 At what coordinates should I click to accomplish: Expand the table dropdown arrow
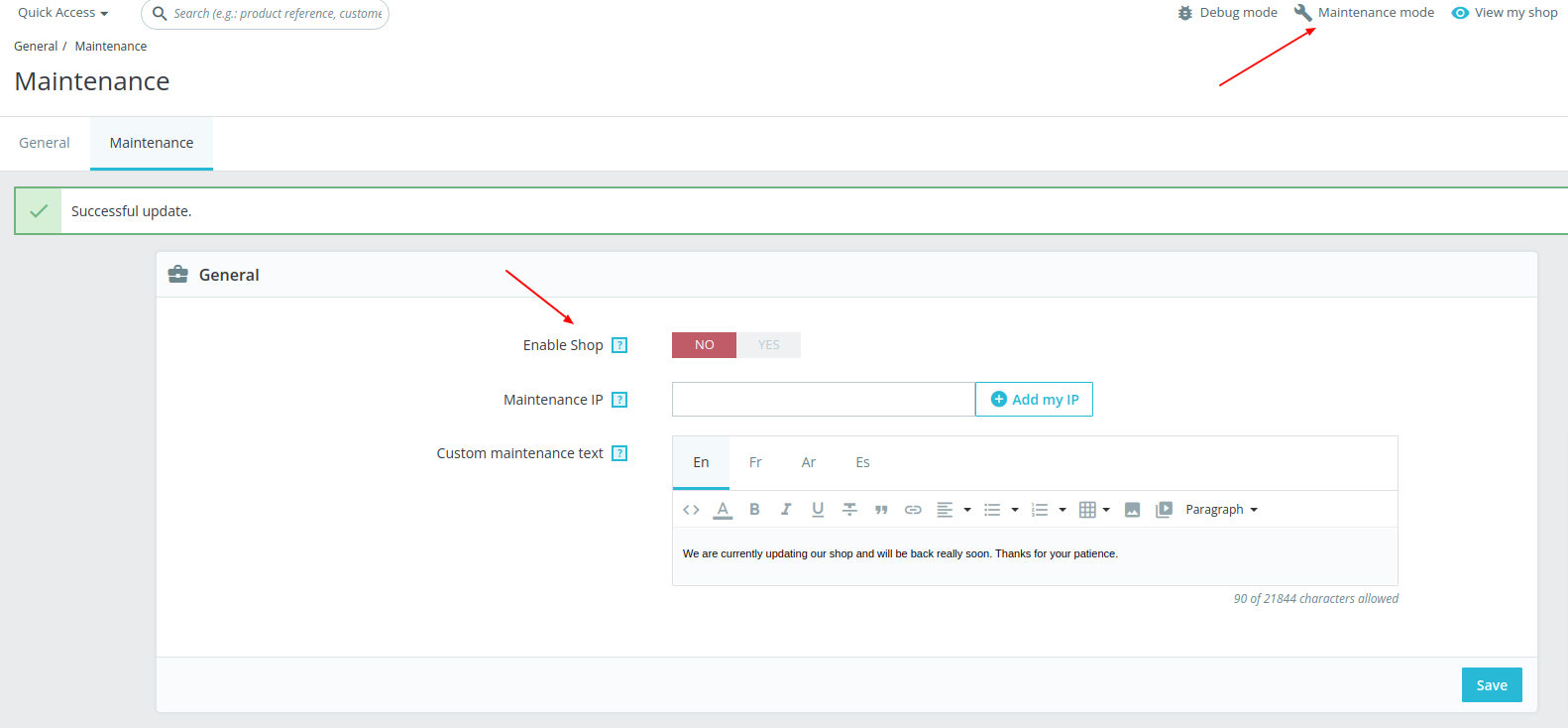(1106, 510)
